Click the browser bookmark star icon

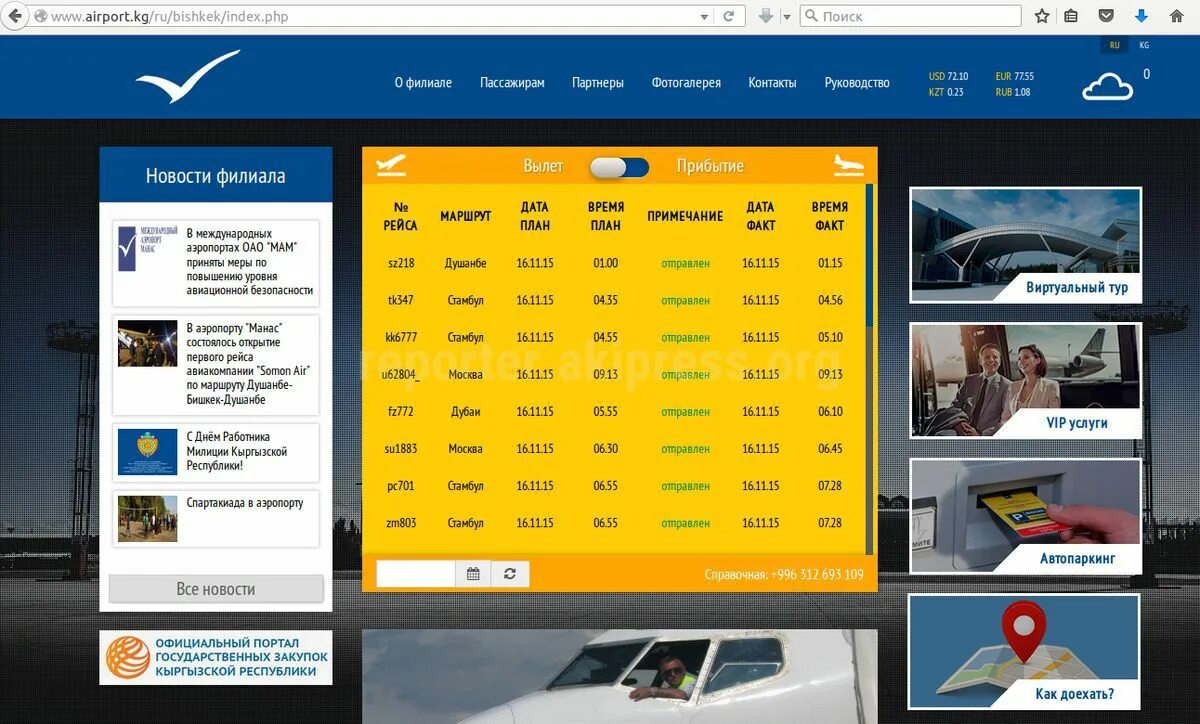coord(1042,16)
